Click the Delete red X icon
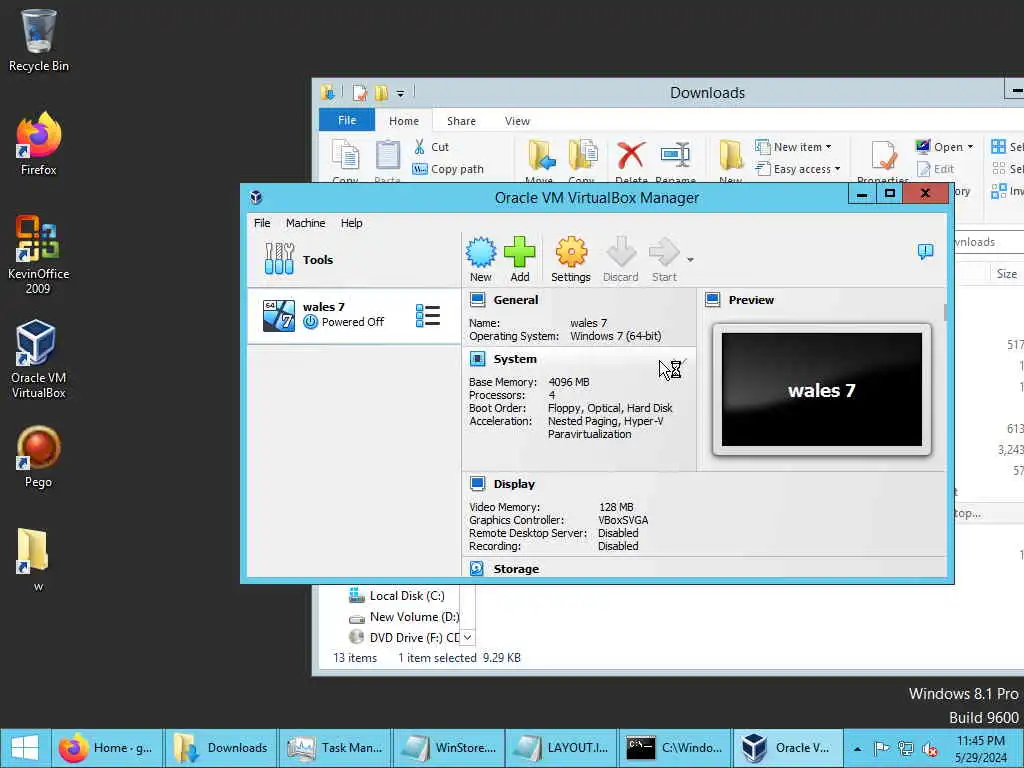The image size is (1024, 768). (x=630, y=155)
